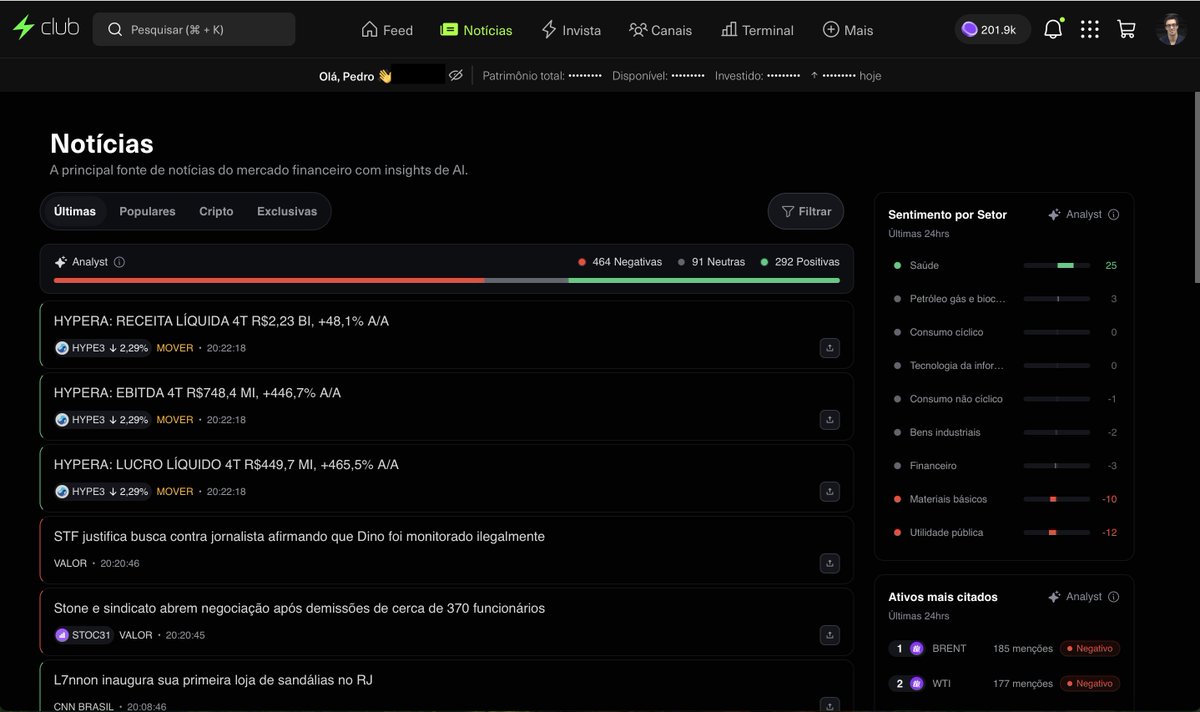1200x712 pixels.
Task: Open HYPERA receita líquida headline
Action: pyautogui.click(x=221, y=321)
